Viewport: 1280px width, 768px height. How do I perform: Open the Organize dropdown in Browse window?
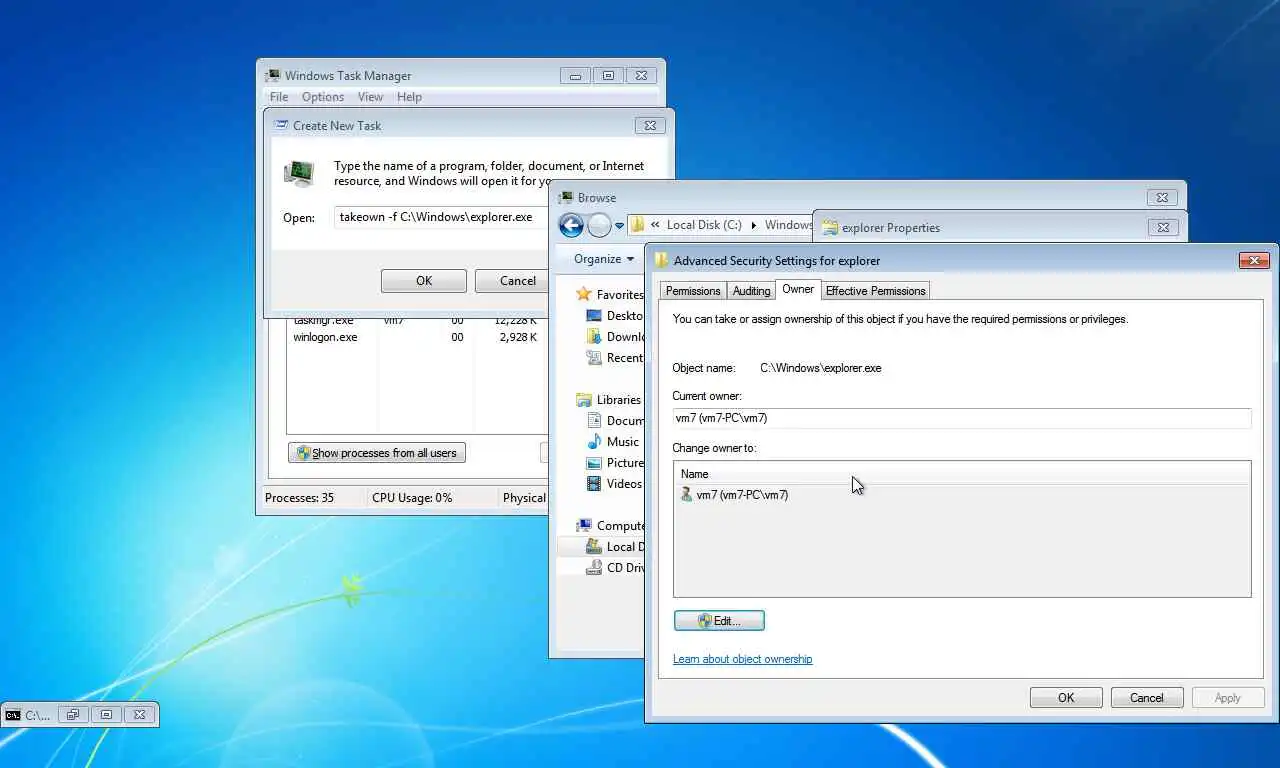pos(603,259)
